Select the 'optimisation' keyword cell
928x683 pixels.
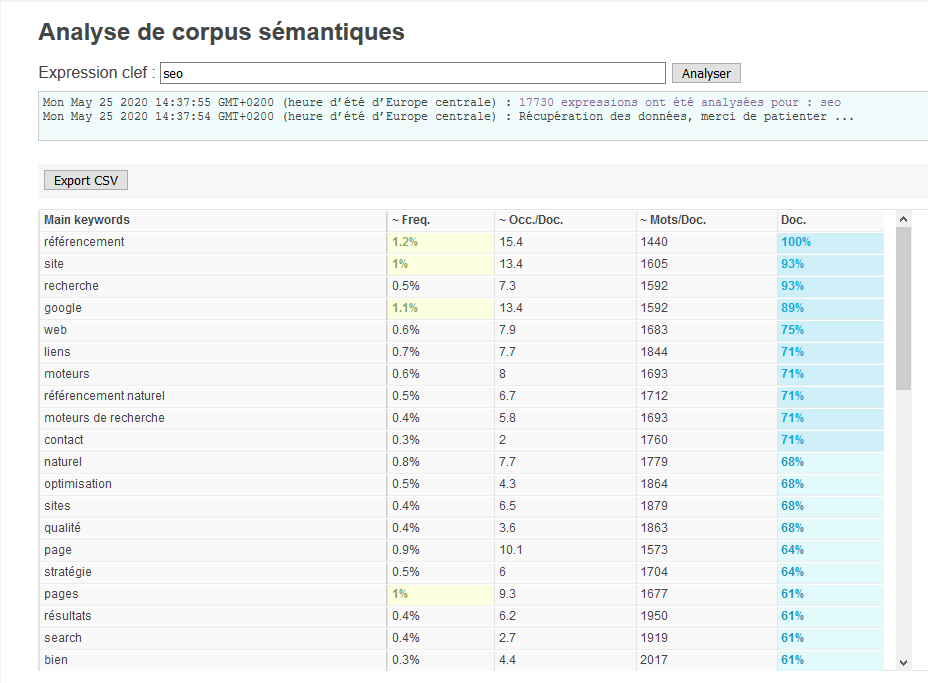coord(212,484)
